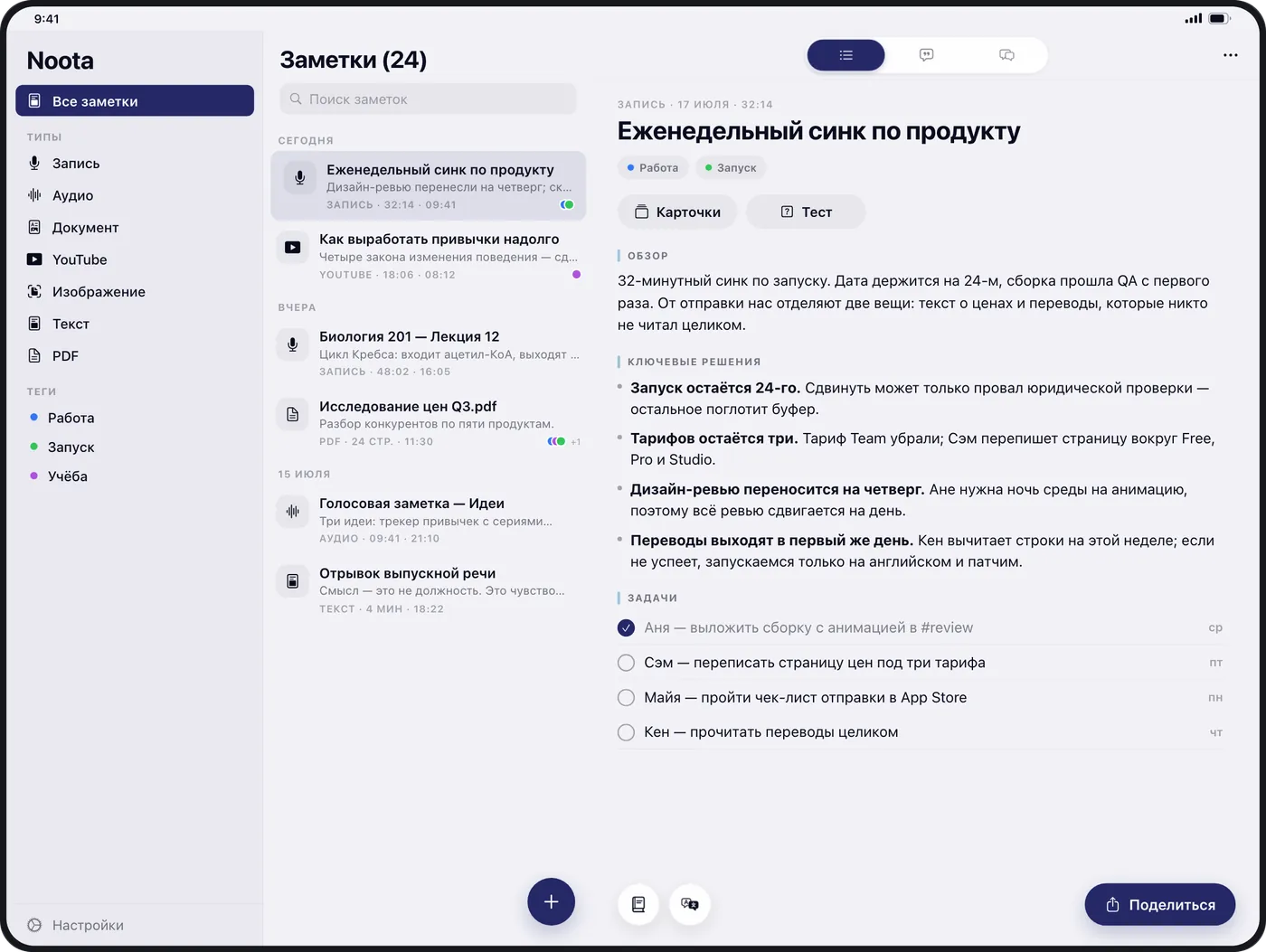The height and width of the screenshot is (952, 1266).
Task: Open note Голосовая заметка — Идеи
Action: coord(428,520)
